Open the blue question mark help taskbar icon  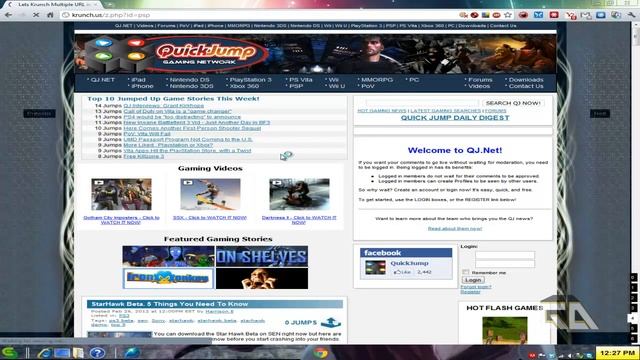[x=97, y=353]
